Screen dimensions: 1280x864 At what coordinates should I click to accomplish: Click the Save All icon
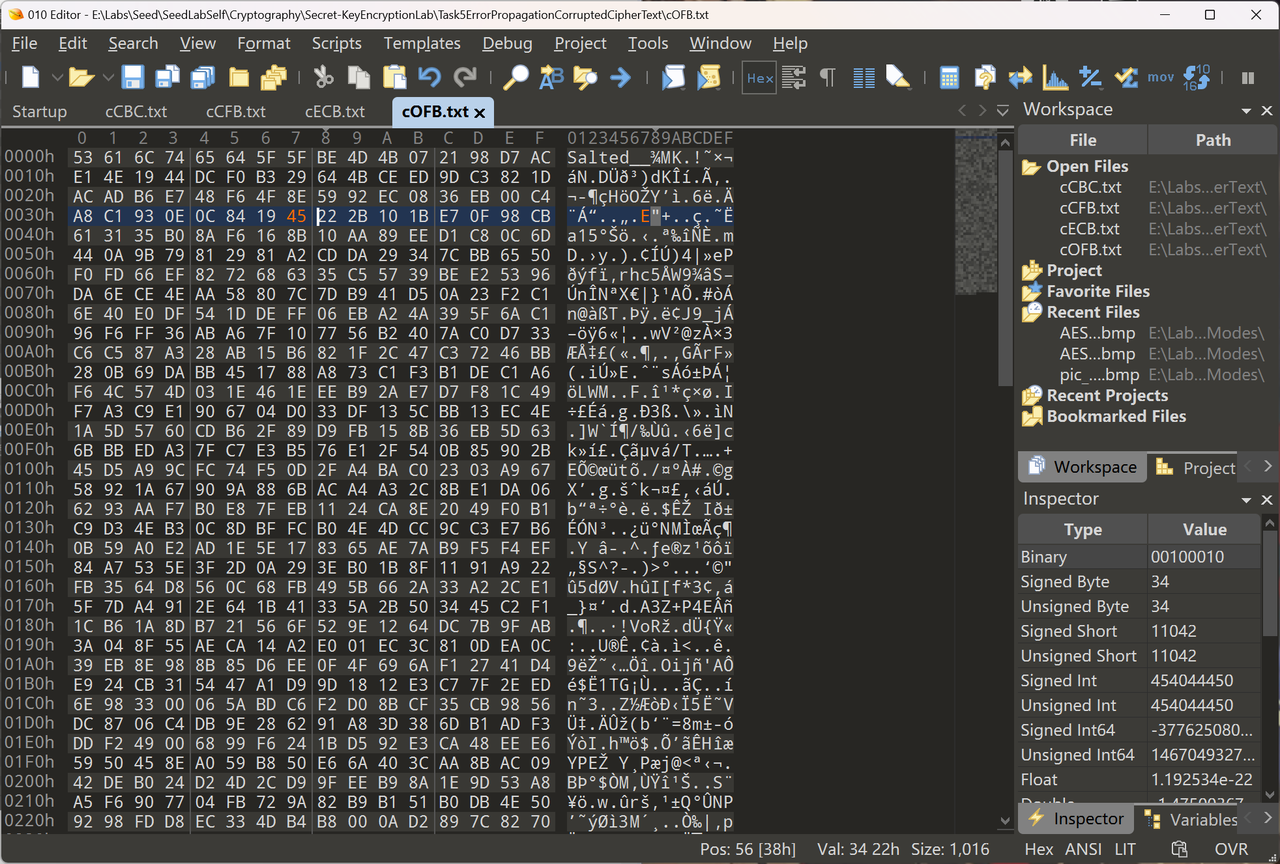point(203,77)
